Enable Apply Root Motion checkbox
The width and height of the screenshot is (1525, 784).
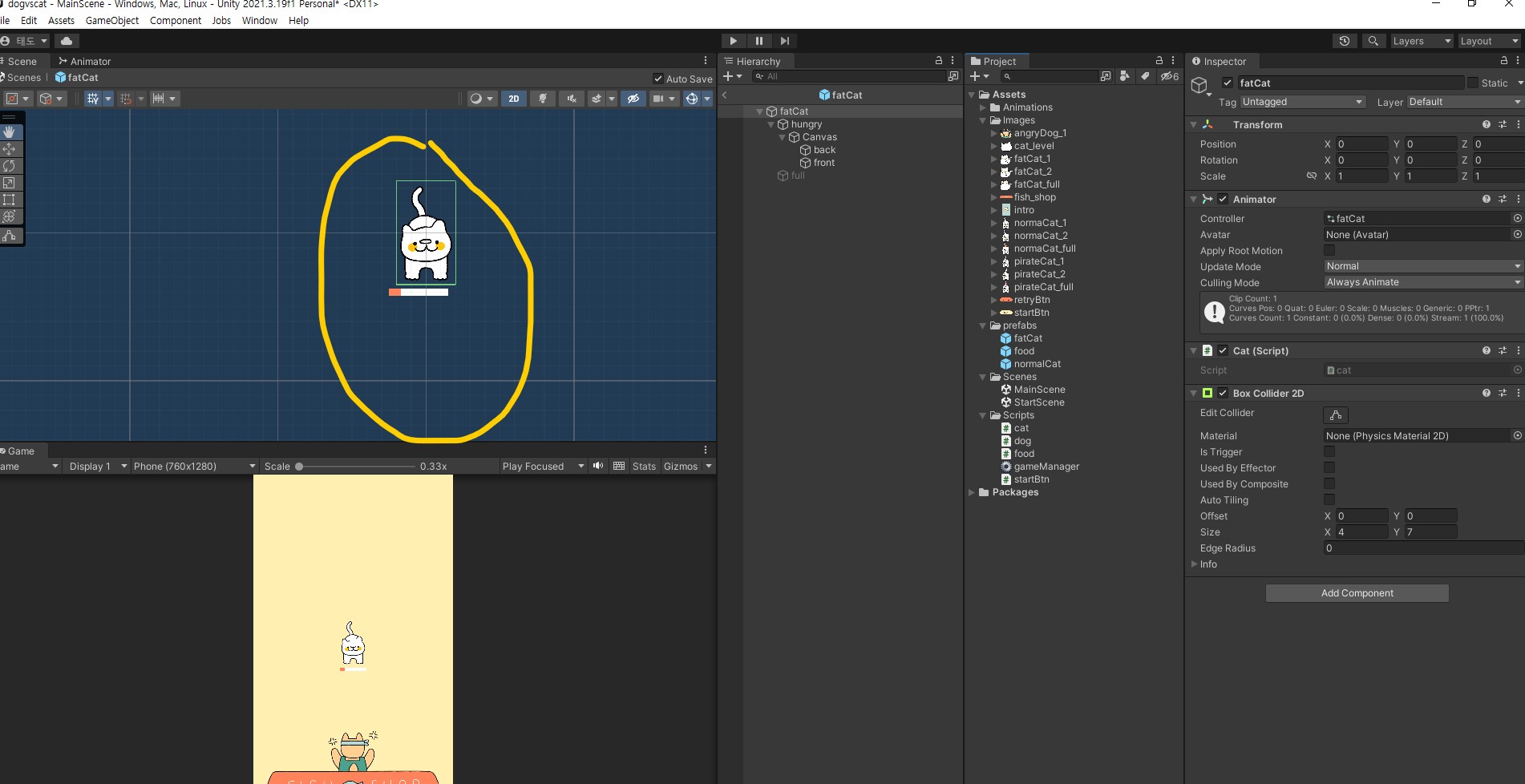tap(1329, 251)
